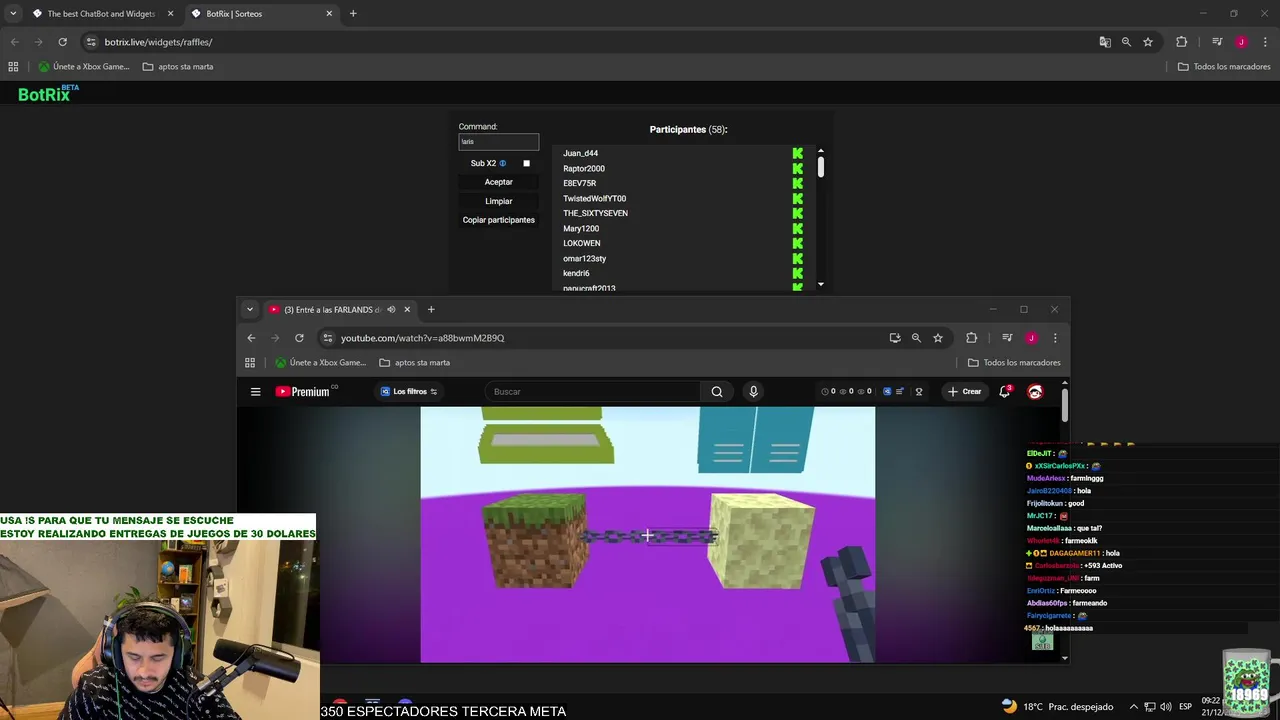Click Kick icon beside Mary1200
1280x720 pixels.
click(x=797, y=228)
